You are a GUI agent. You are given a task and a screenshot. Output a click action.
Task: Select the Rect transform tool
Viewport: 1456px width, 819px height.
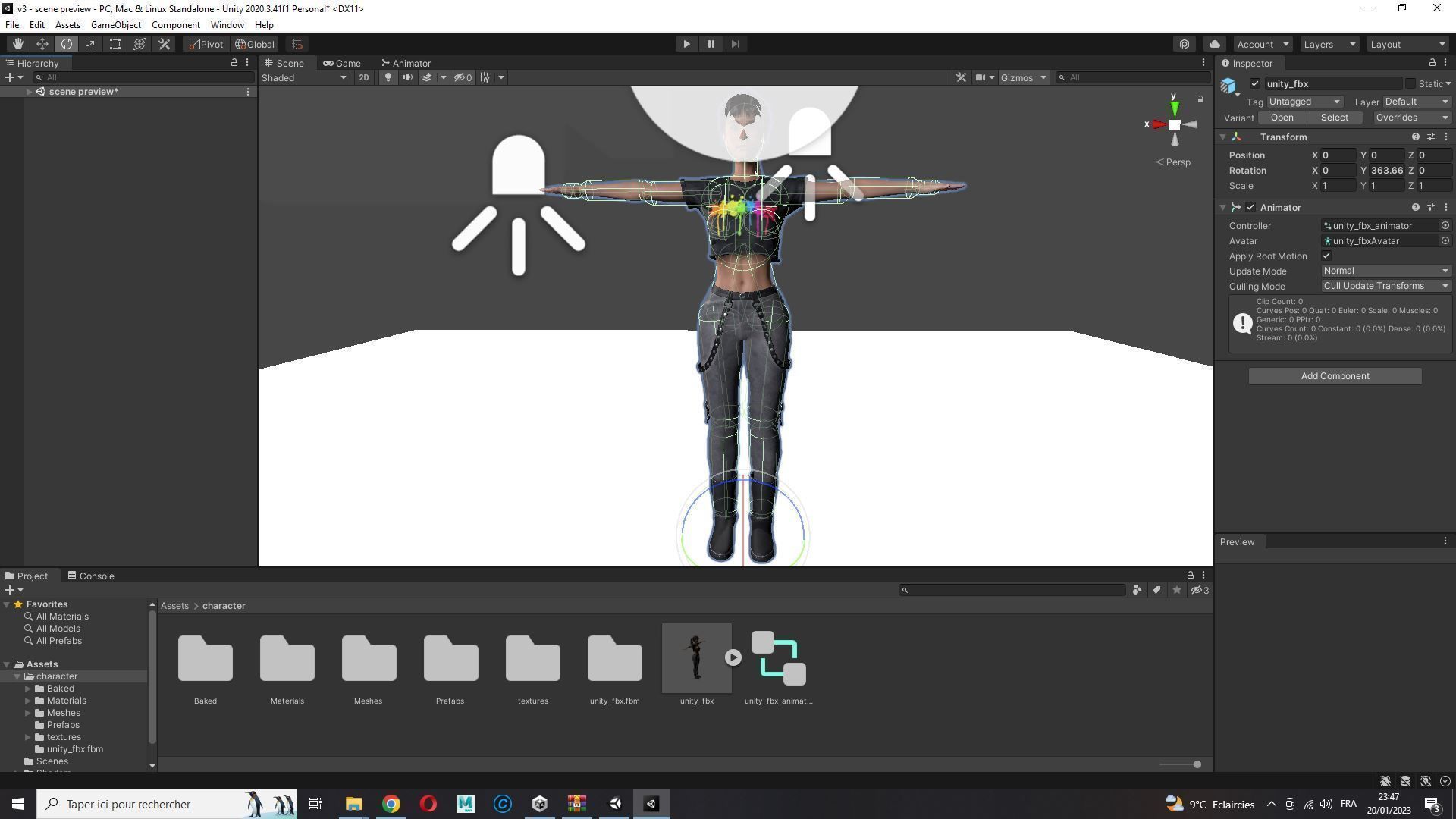tap(115, 44)
